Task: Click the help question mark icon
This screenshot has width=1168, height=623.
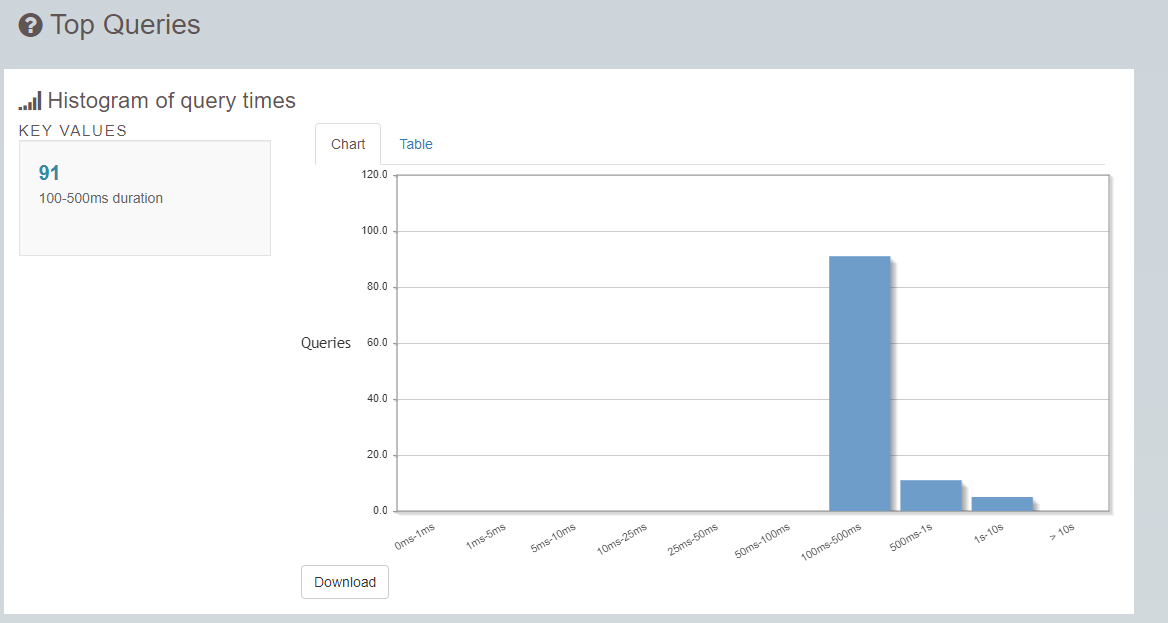Action: tap(31, 25)
